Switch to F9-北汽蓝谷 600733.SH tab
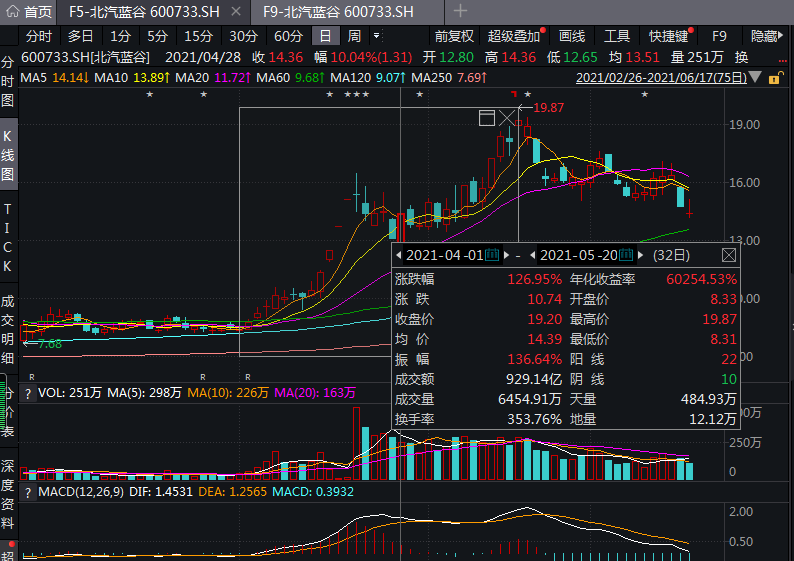This screenshot has height=561, width=794. pos(338,12)
